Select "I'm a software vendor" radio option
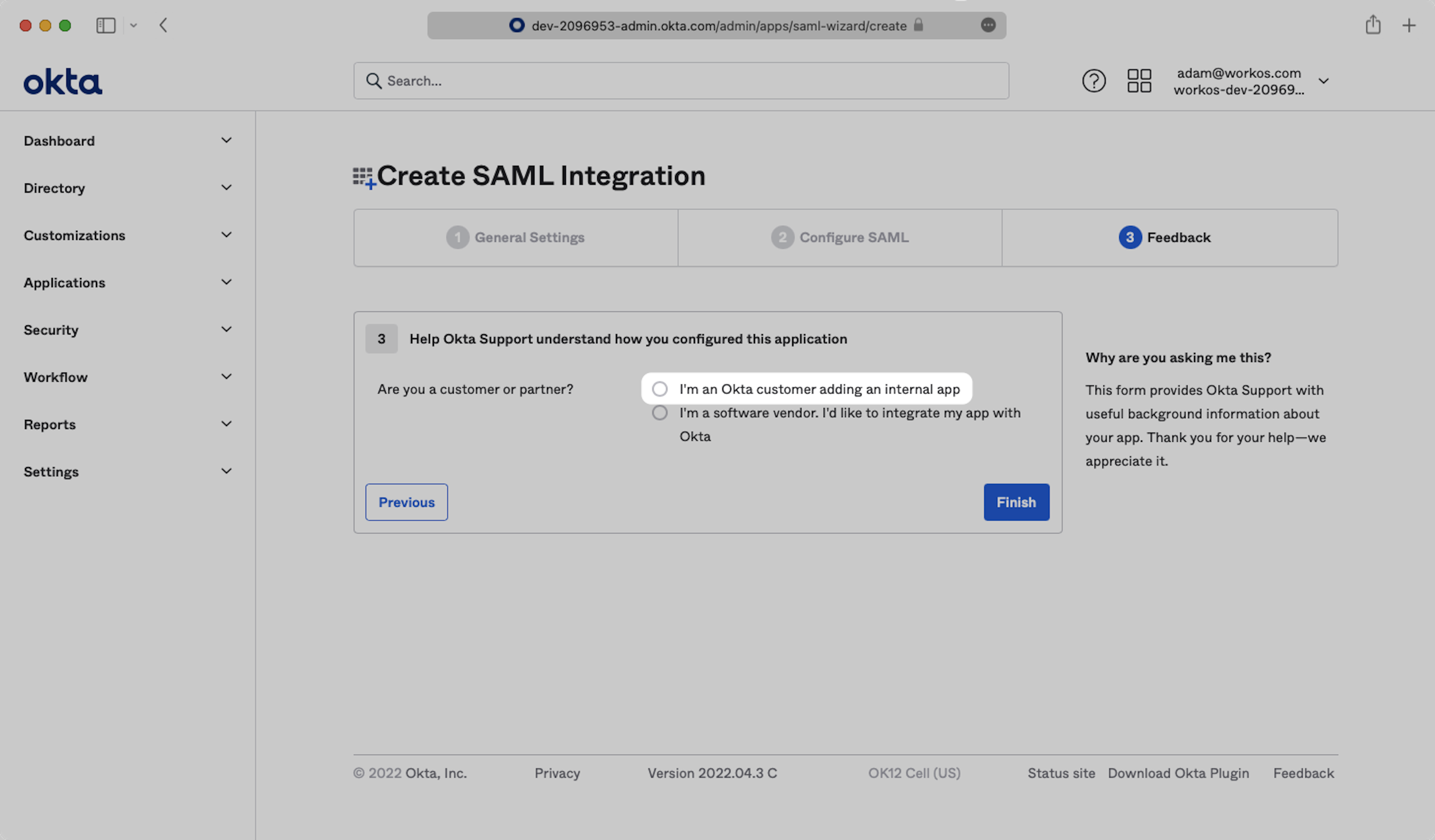The width and height of the screenshot is (1435, 840). point(660,413)
